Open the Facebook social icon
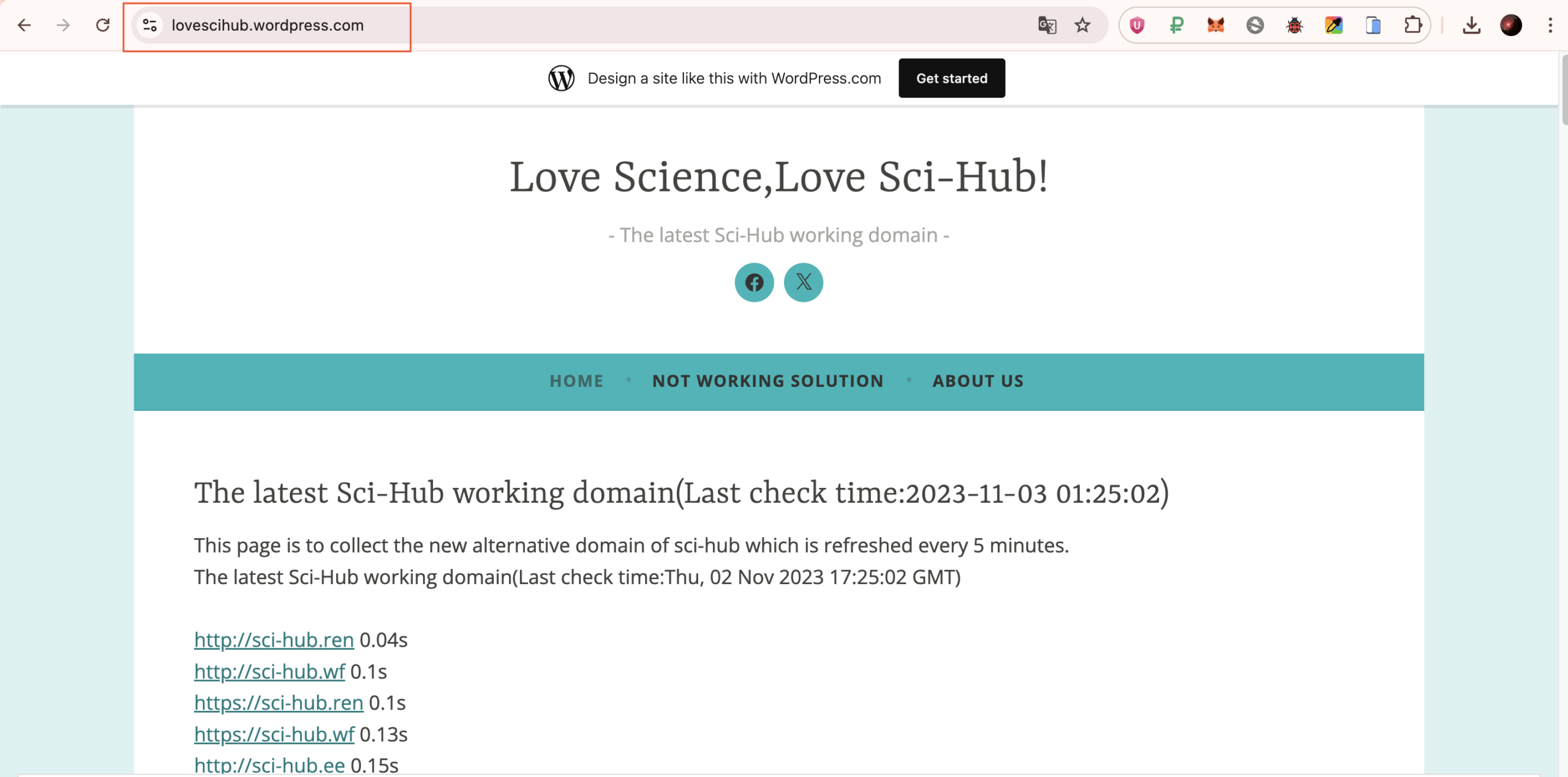 (754, 282)
